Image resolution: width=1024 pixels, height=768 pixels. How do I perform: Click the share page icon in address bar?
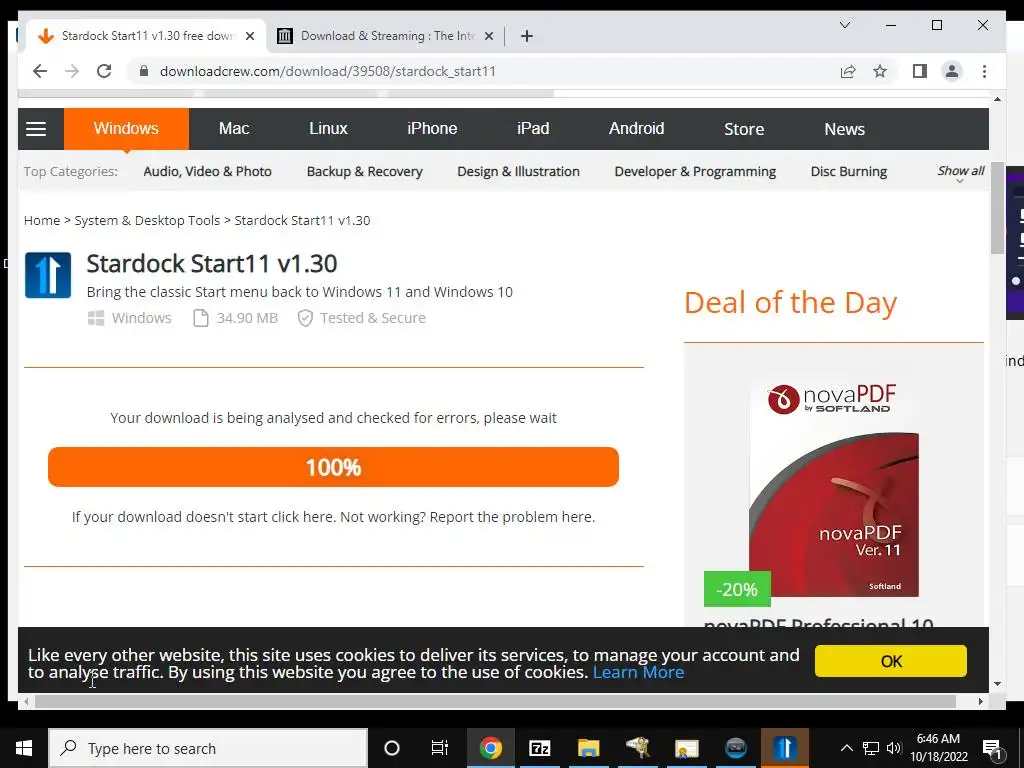pos(848,71)
